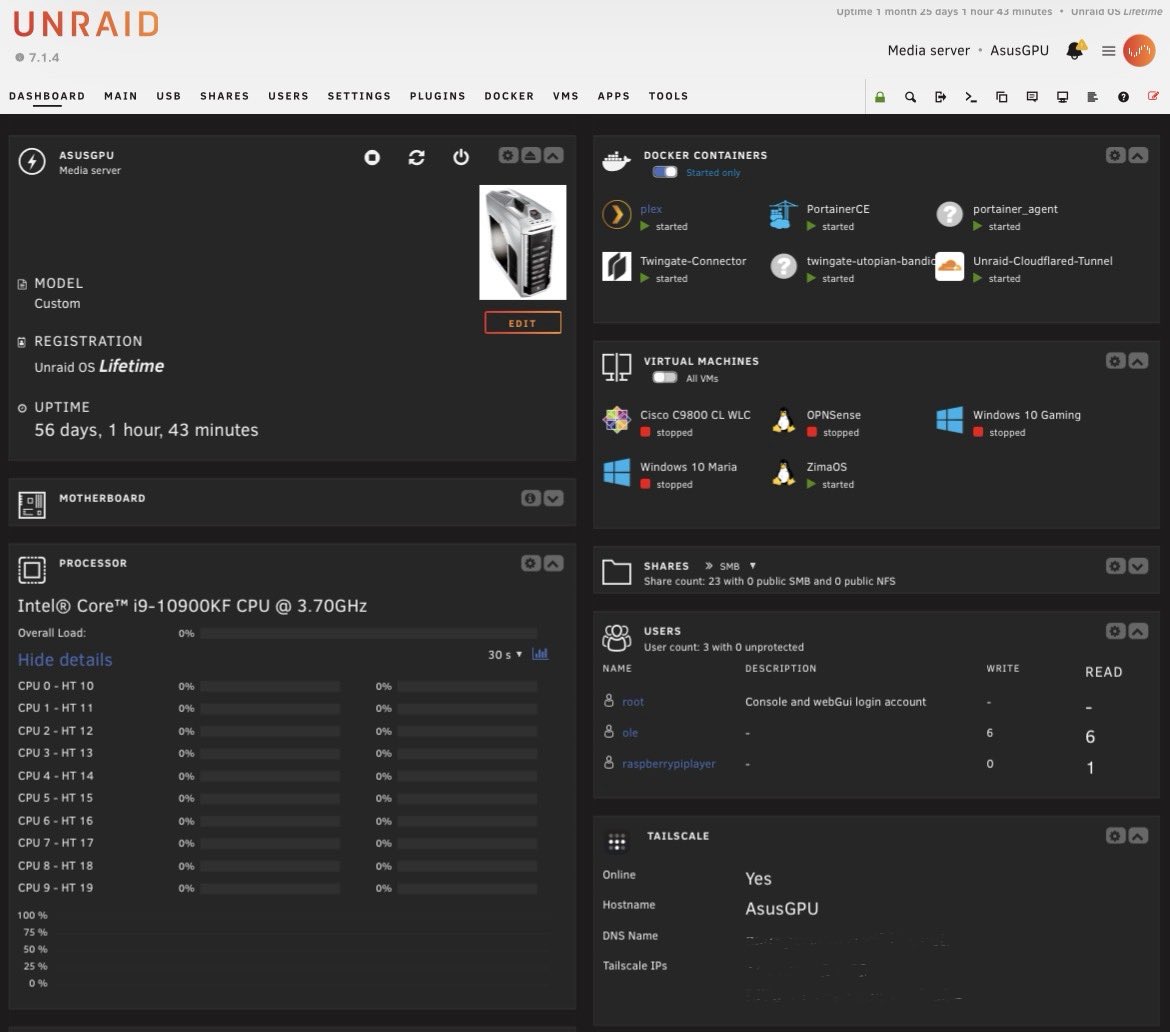
Task: Open the PLUGINS tab
Action: (437, 96)
